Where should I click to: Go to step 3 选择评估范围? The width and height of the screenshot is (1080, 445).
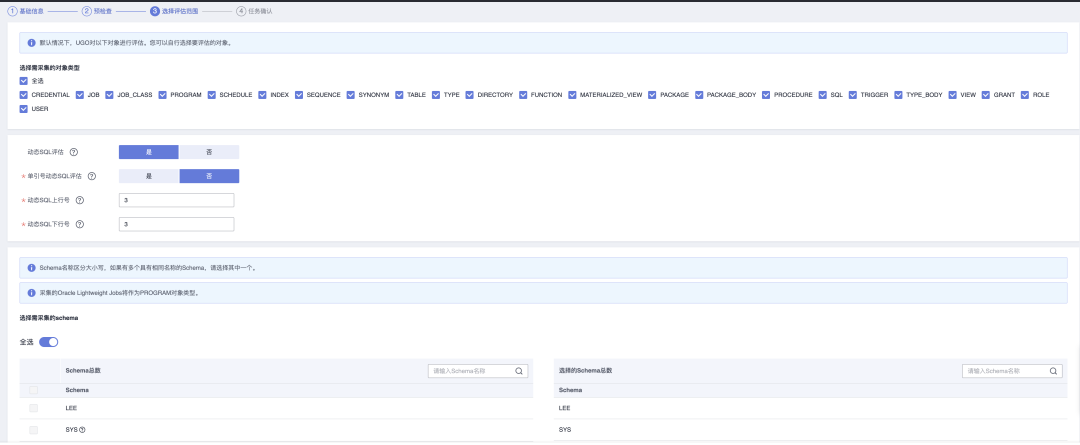tap(174, 11)
